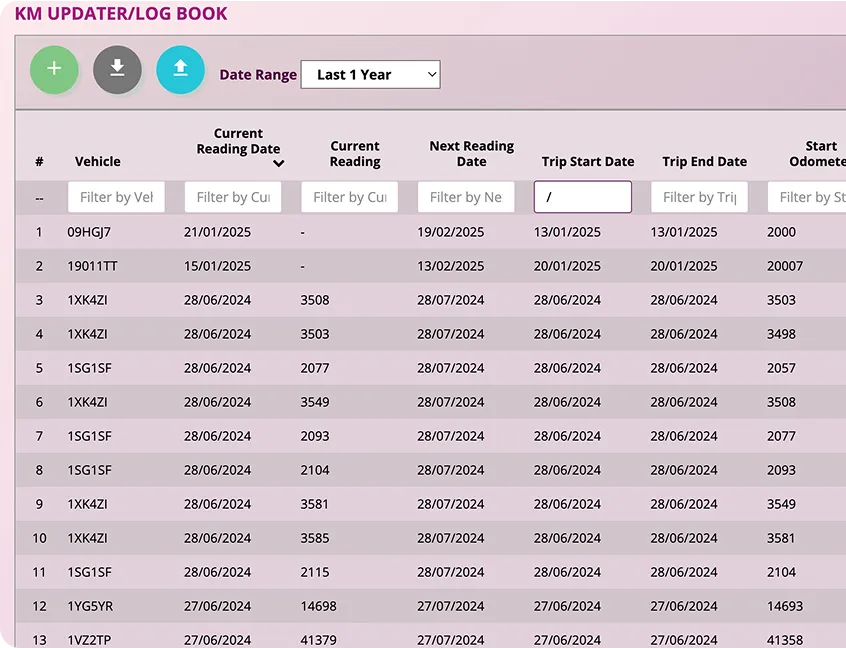Viewport: 846px width, 648px height.
Task: Click current reading value 3503
Action: [315, 334]
